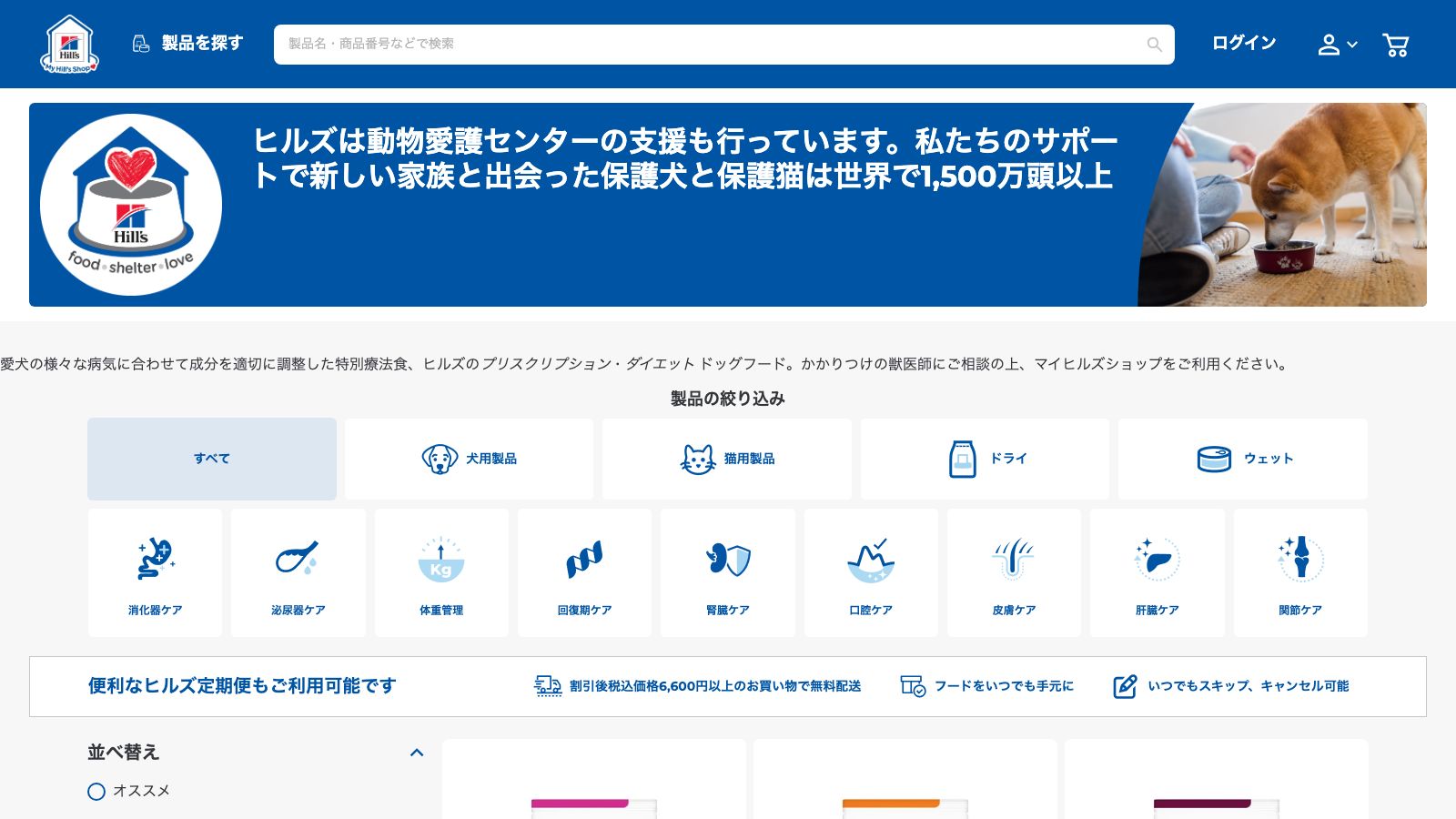The width and height of the screenshot is (1456, 819).
Task: Filter by ドライ dry food
Action: [x=985, y=459]
